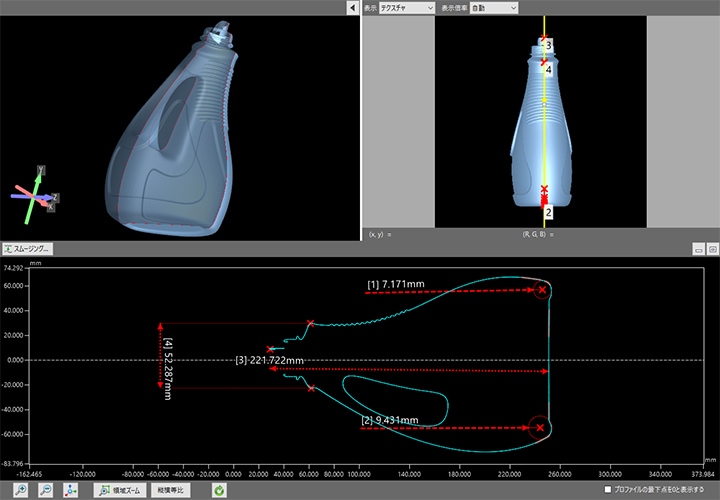720x500 pixels.
Task: Click marker 2 on the bottle image
Action: pos(548,213)
